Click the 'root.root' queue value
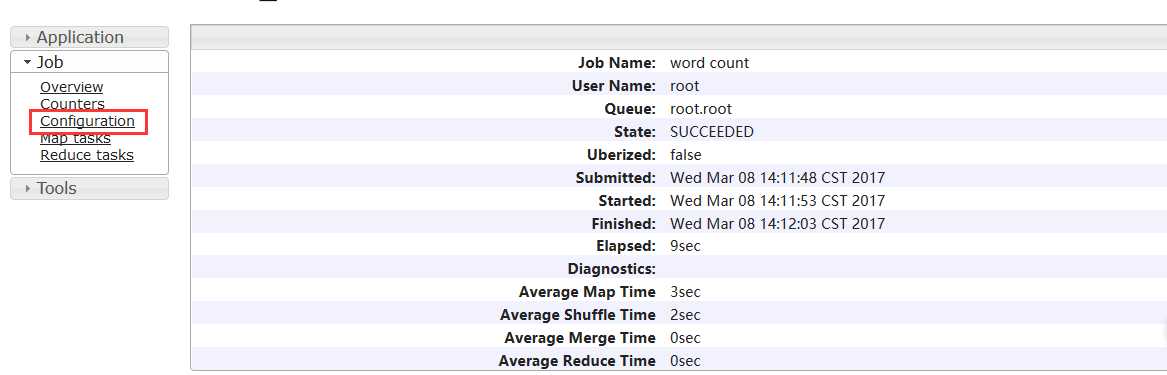Screen dimensions: 1167x375 pos(701,109)
